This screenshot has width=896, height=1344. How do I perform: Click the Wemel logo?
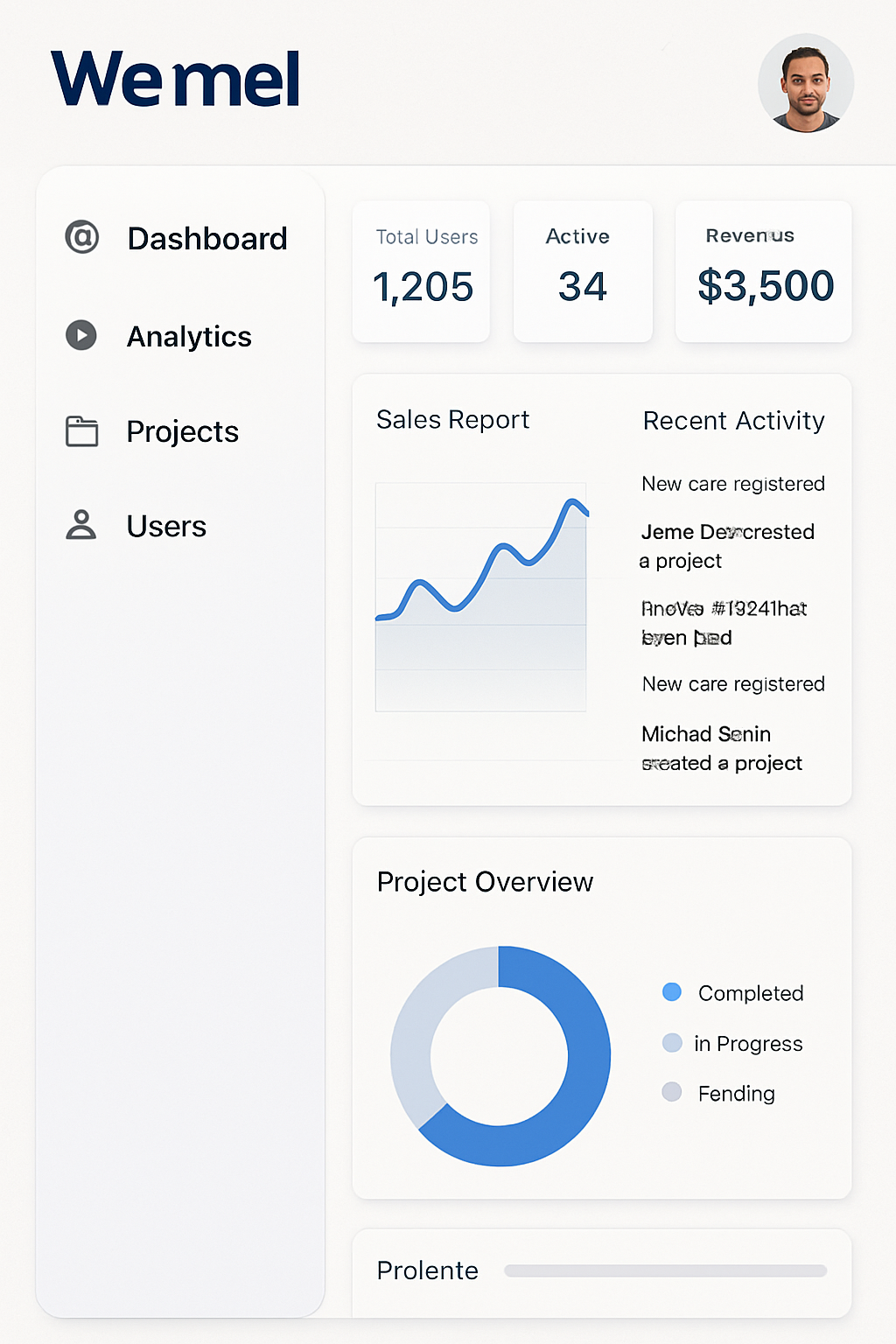tap(176, 79)
